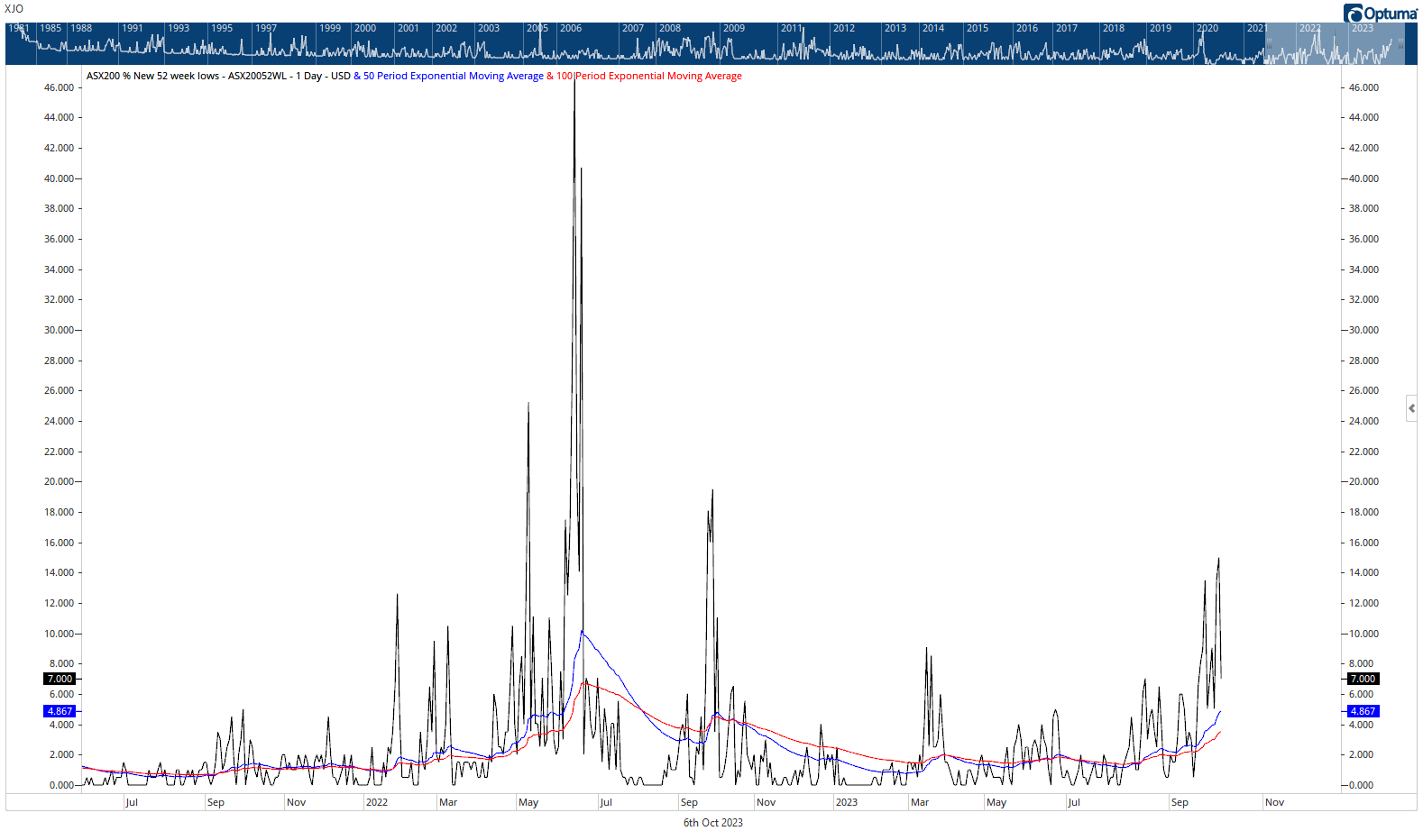Click the 20.000 label on the right price axis
1423x840 pixels.
pyautogui.click(x=1363, y=481)
